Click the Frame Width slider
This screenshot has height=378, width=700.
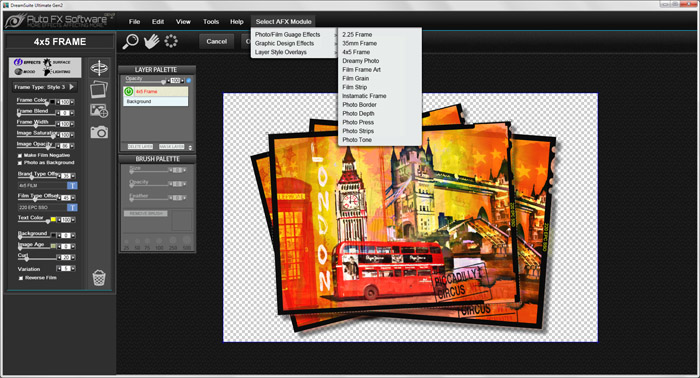(x=36, y=125)
